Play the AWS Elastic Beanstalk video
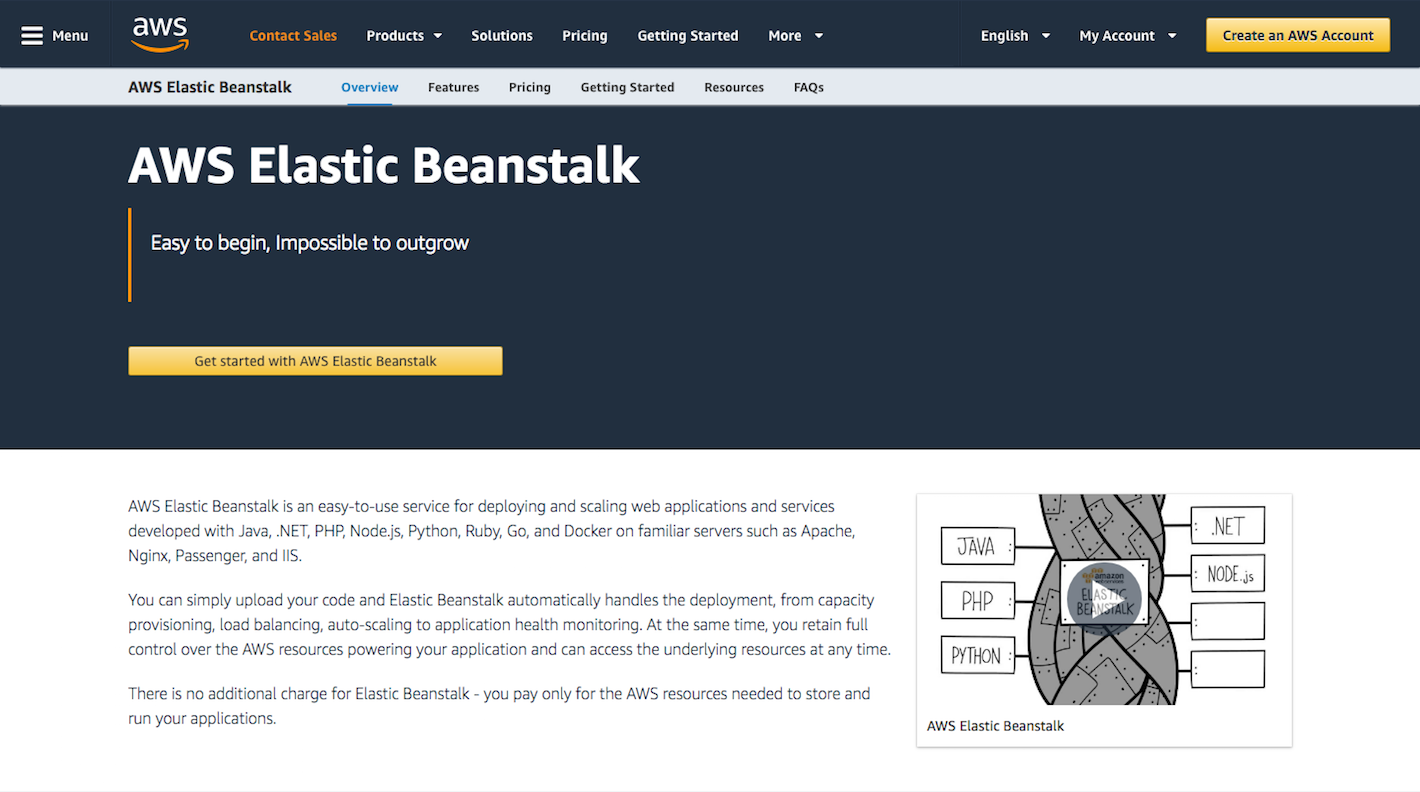Viewport: 1420px width, 792px height. click(x=1104, y=599)
